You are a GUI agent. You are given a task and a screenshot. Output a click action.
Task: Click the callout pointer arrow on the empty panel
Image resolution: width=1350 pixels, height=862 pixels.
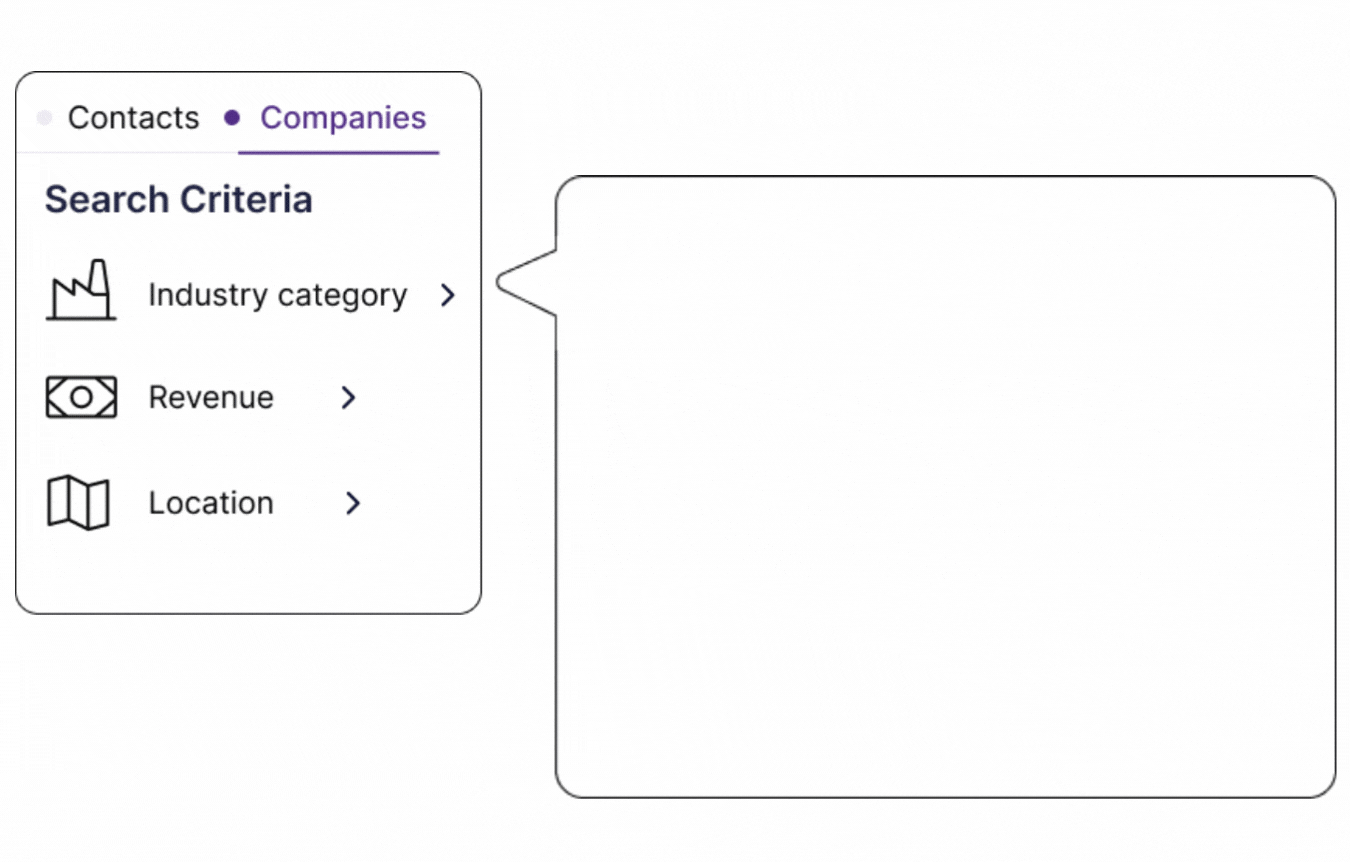tap(524, 283)
